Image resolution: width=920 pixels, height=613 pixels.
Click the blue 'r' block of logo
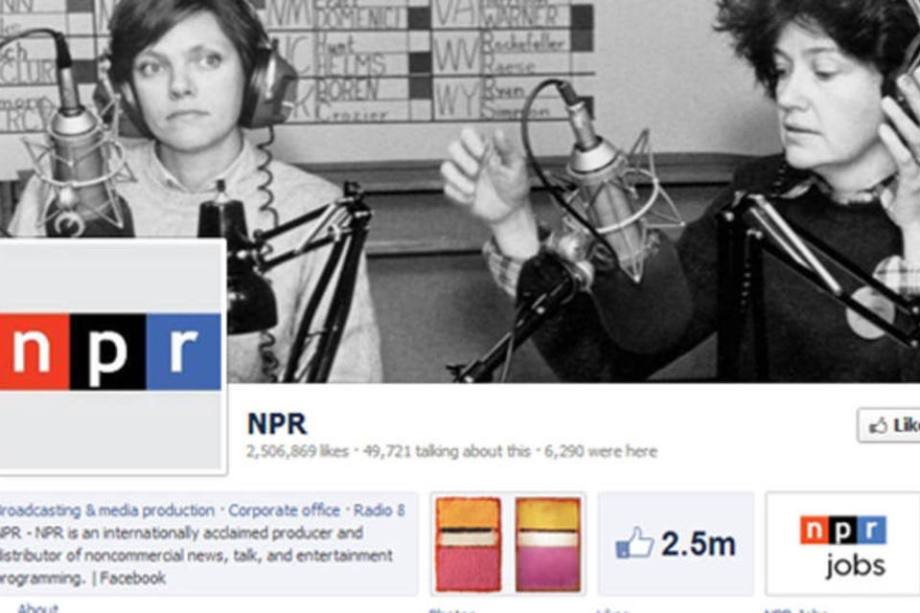[x=184, y=352]
